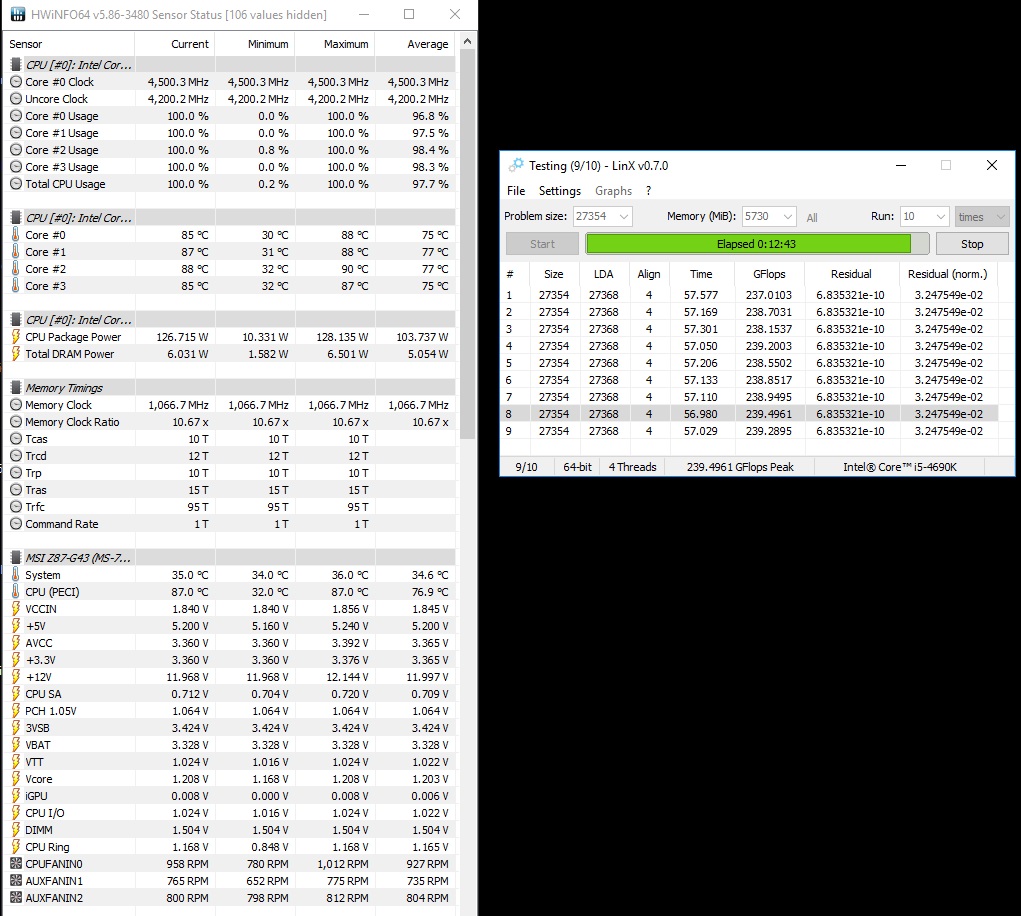Click the Start button in LinX

pos(542,243)
